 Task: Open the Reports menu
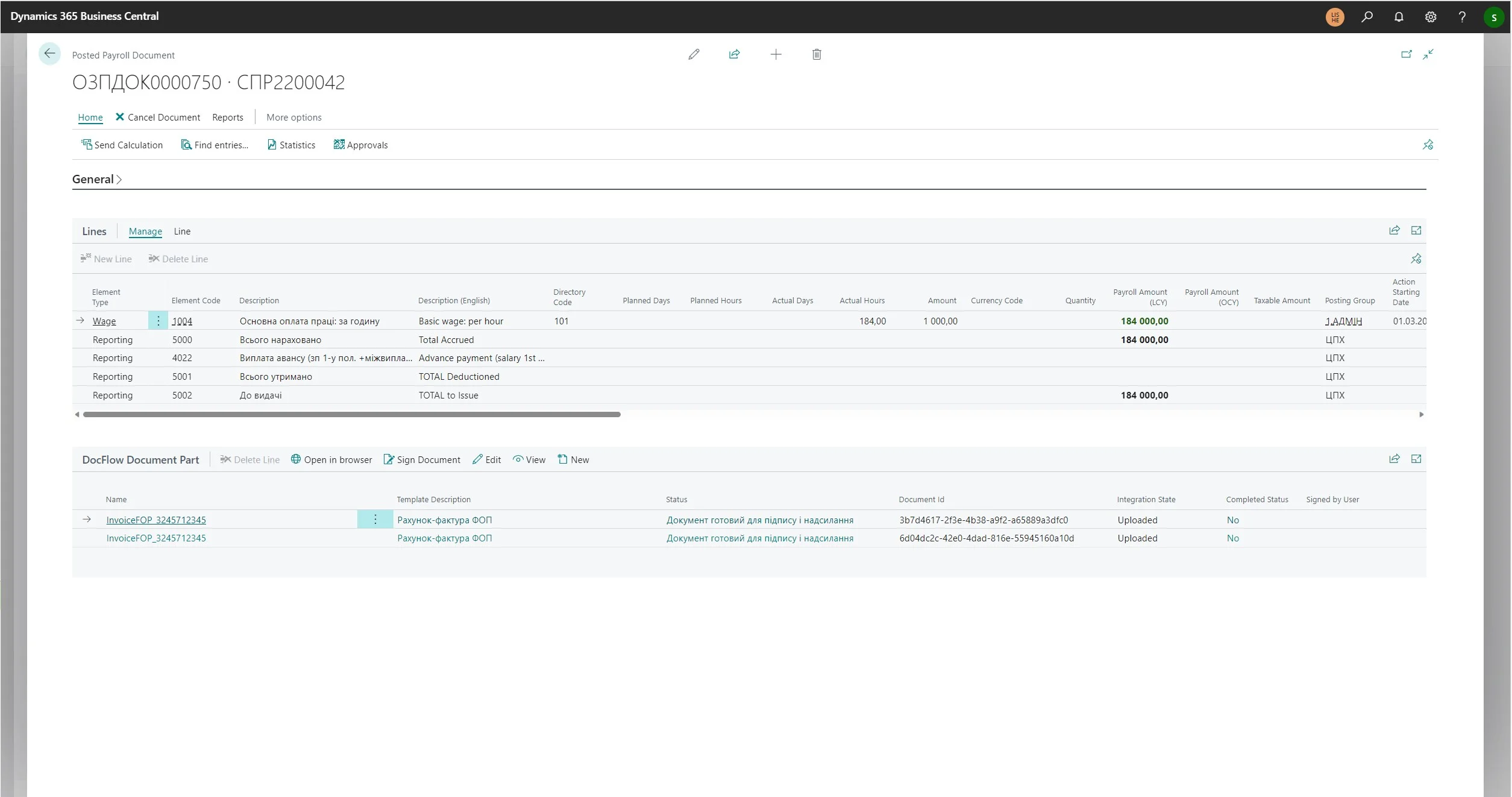coord(227,117)
